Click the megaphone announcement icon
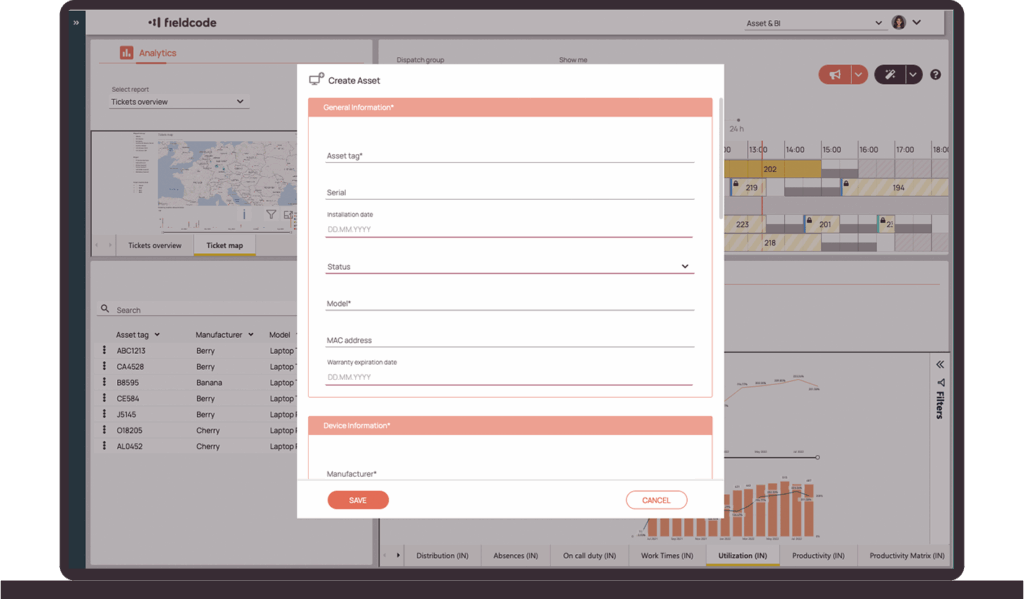1024x599 pixels. [833, 75]
